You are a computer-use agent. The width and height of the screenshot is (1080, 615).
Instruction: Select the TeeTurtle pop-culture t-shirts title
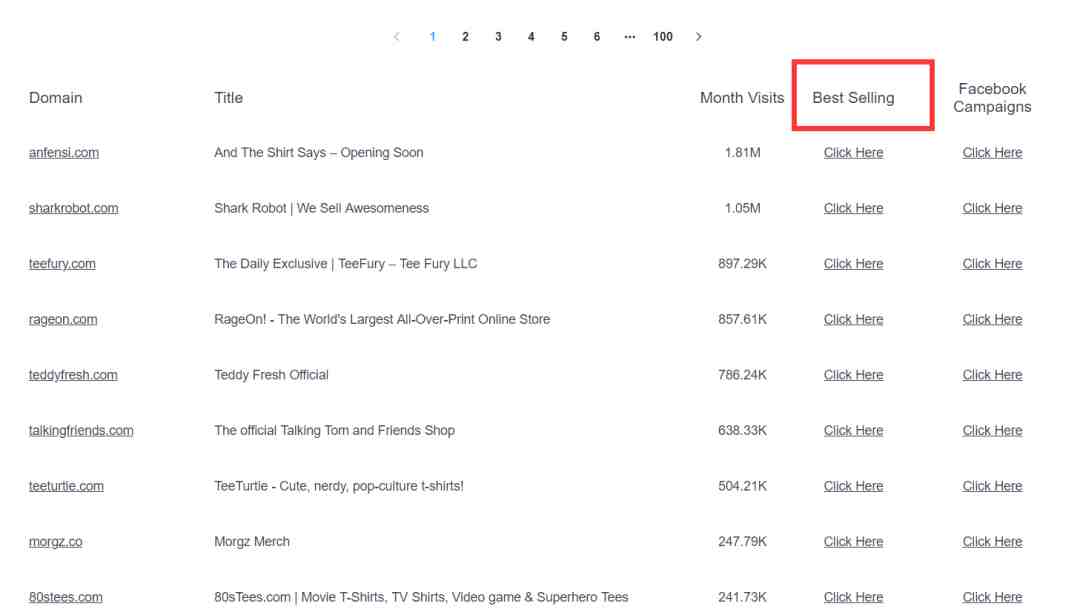pos(339,486)
